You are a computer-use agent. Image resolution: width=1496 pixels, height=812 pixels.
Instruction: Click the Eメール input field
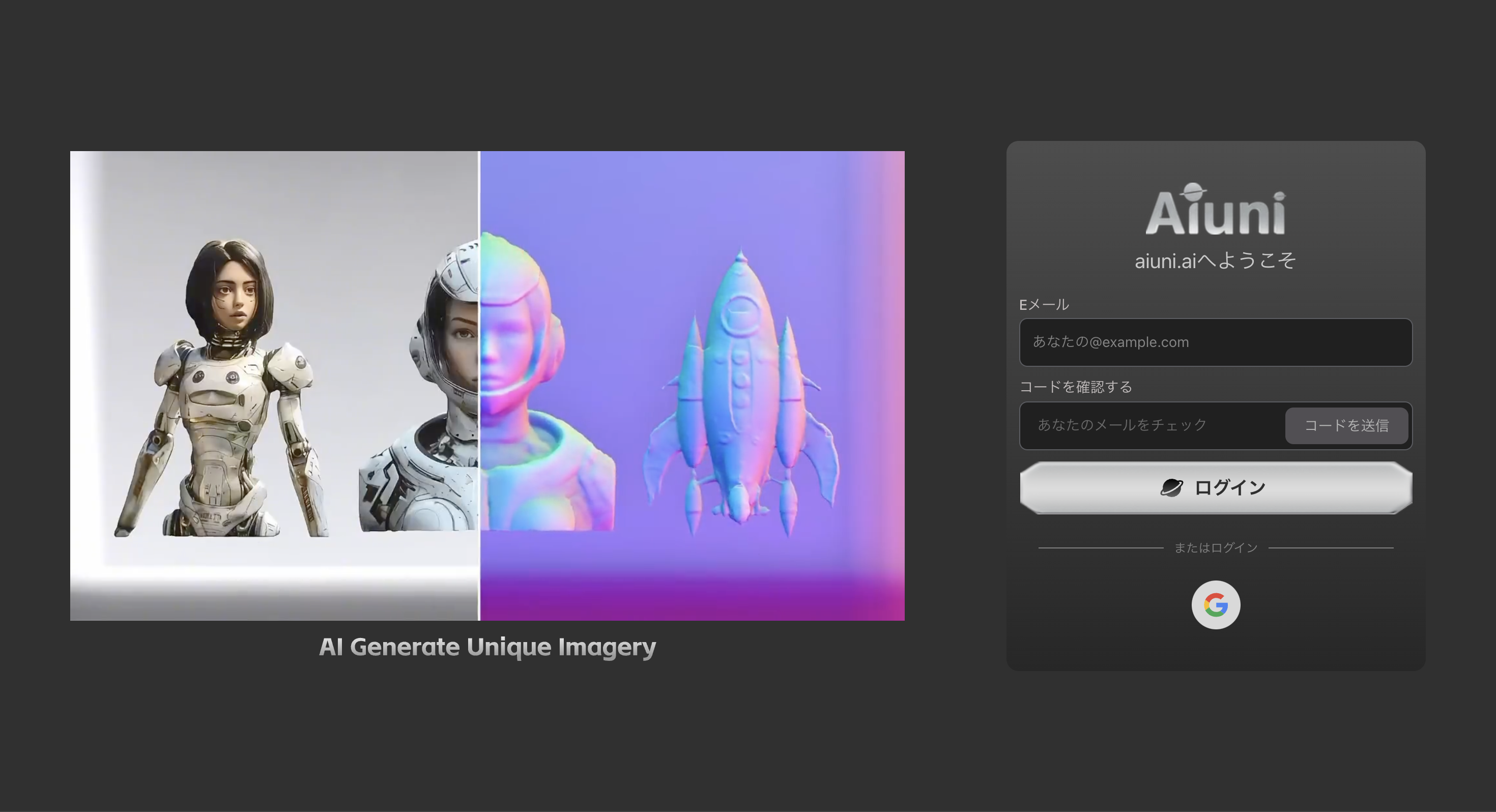(1216, 342)
